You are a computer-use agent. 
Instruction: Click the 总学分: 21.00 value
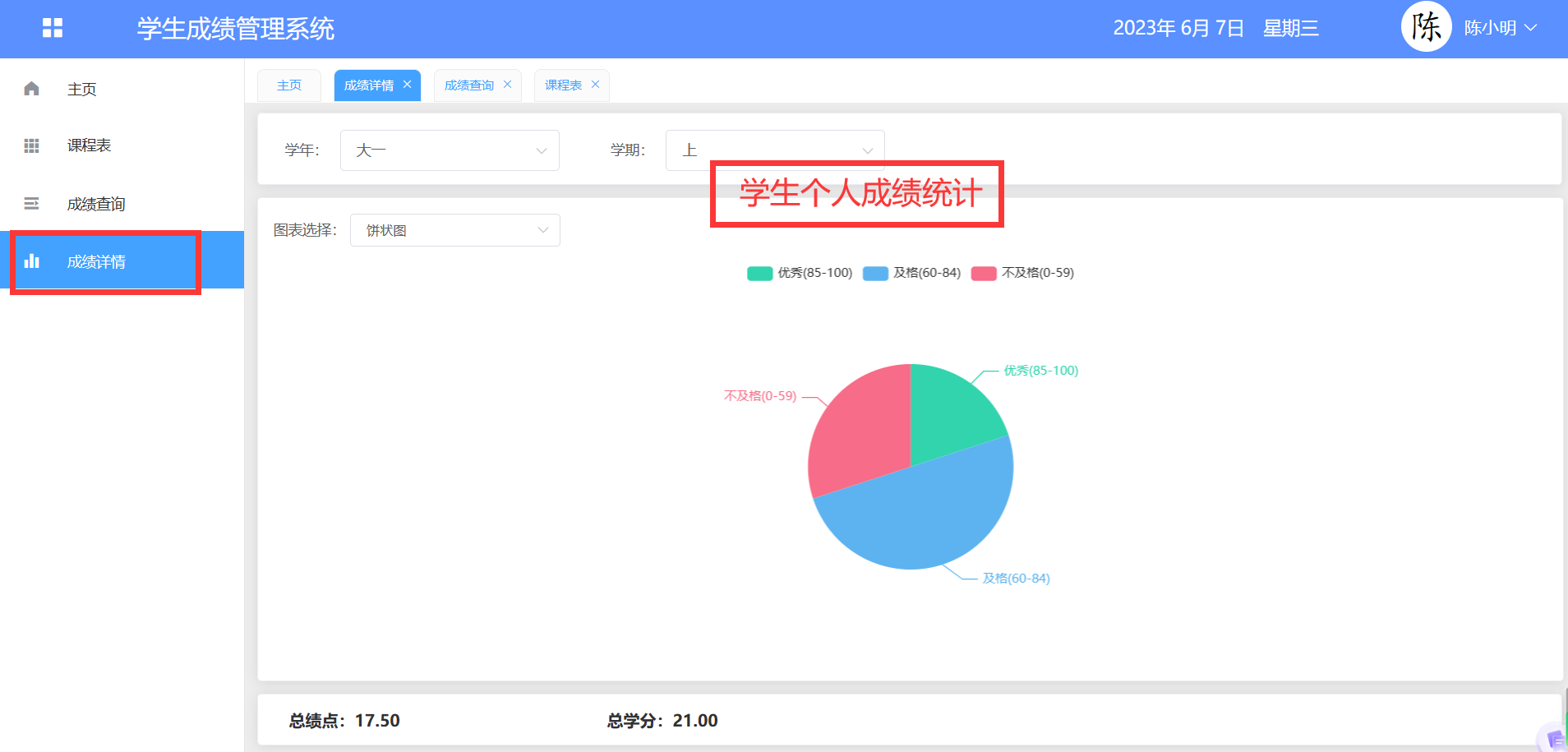point(662,721)
